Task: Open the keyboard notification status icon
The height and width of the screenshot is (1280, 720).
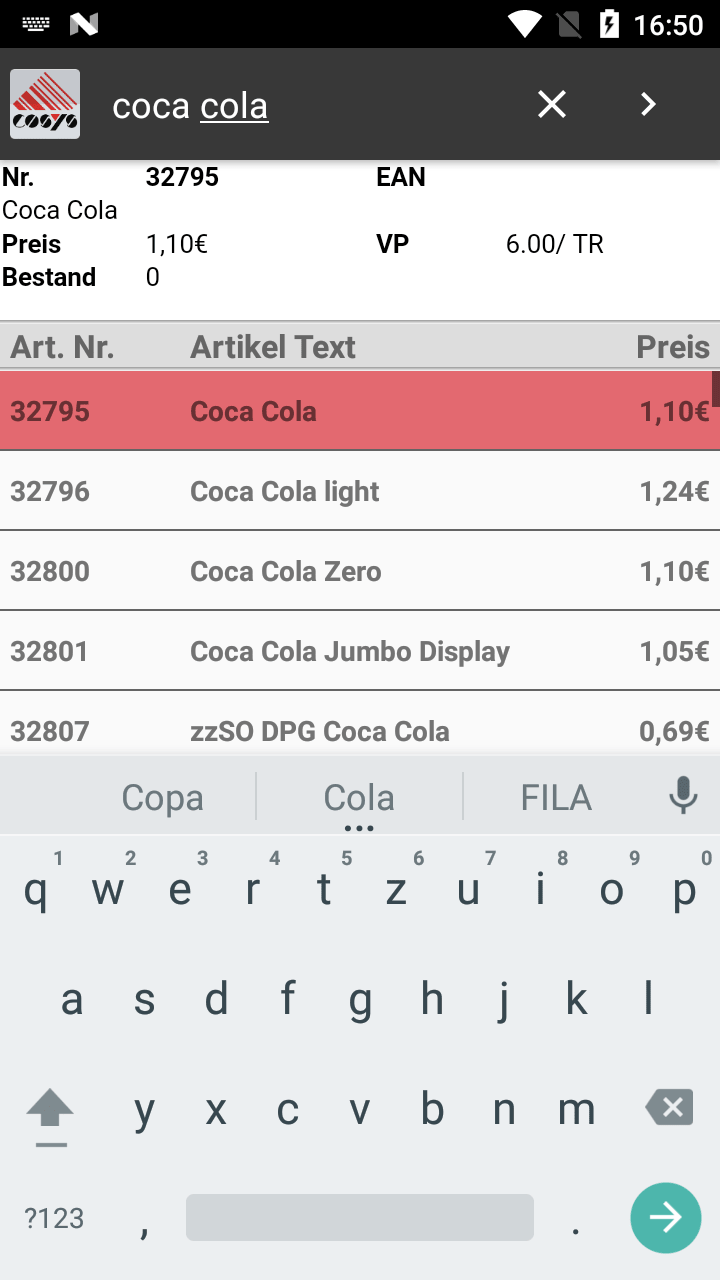Action: (36, 24)
